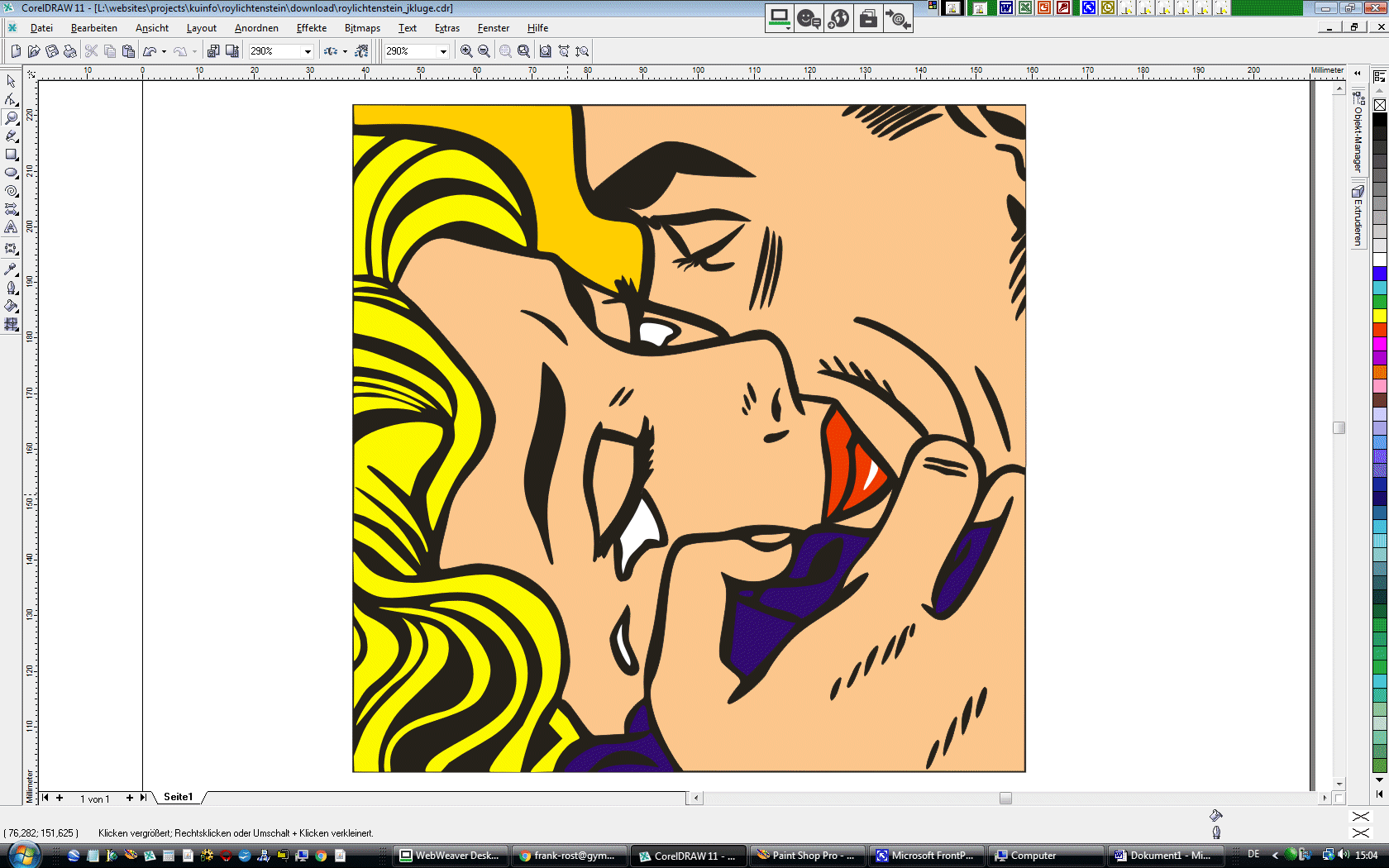Select the Text tool
Image resolution: width=1389 pixels, height=868 pixels.
11,227
